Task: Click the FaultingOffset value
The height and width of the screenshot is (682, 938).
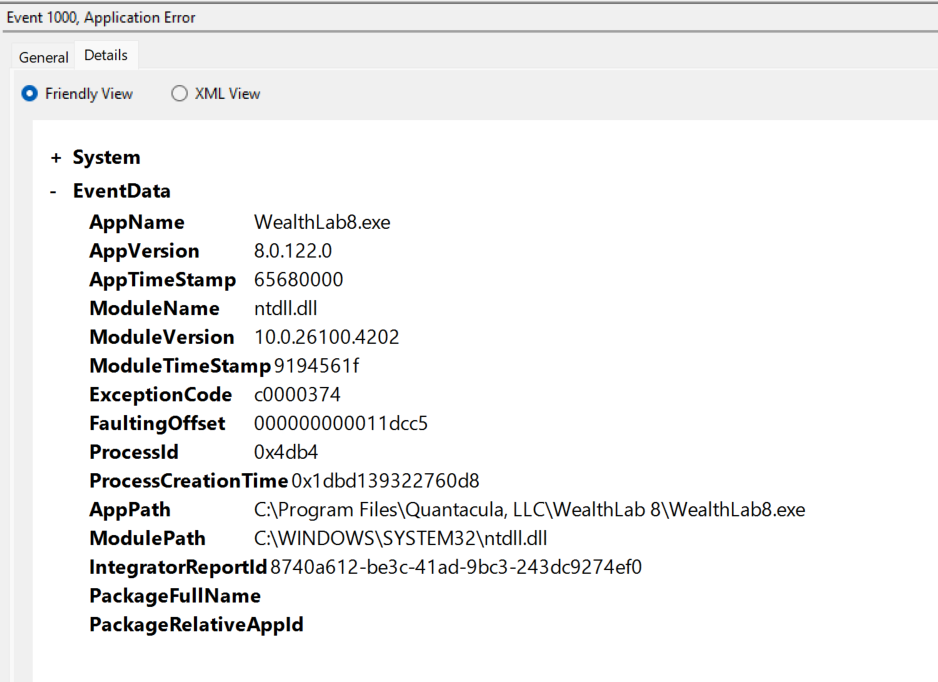Action: pyautogui.click(x=341, y=423)
